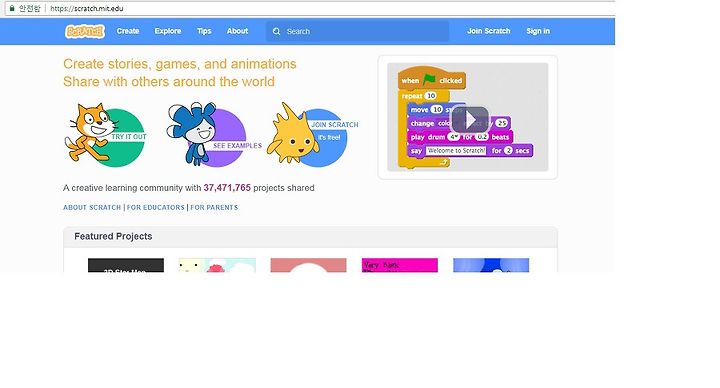
Task: Open the Explore menu item
Action: 168,31
